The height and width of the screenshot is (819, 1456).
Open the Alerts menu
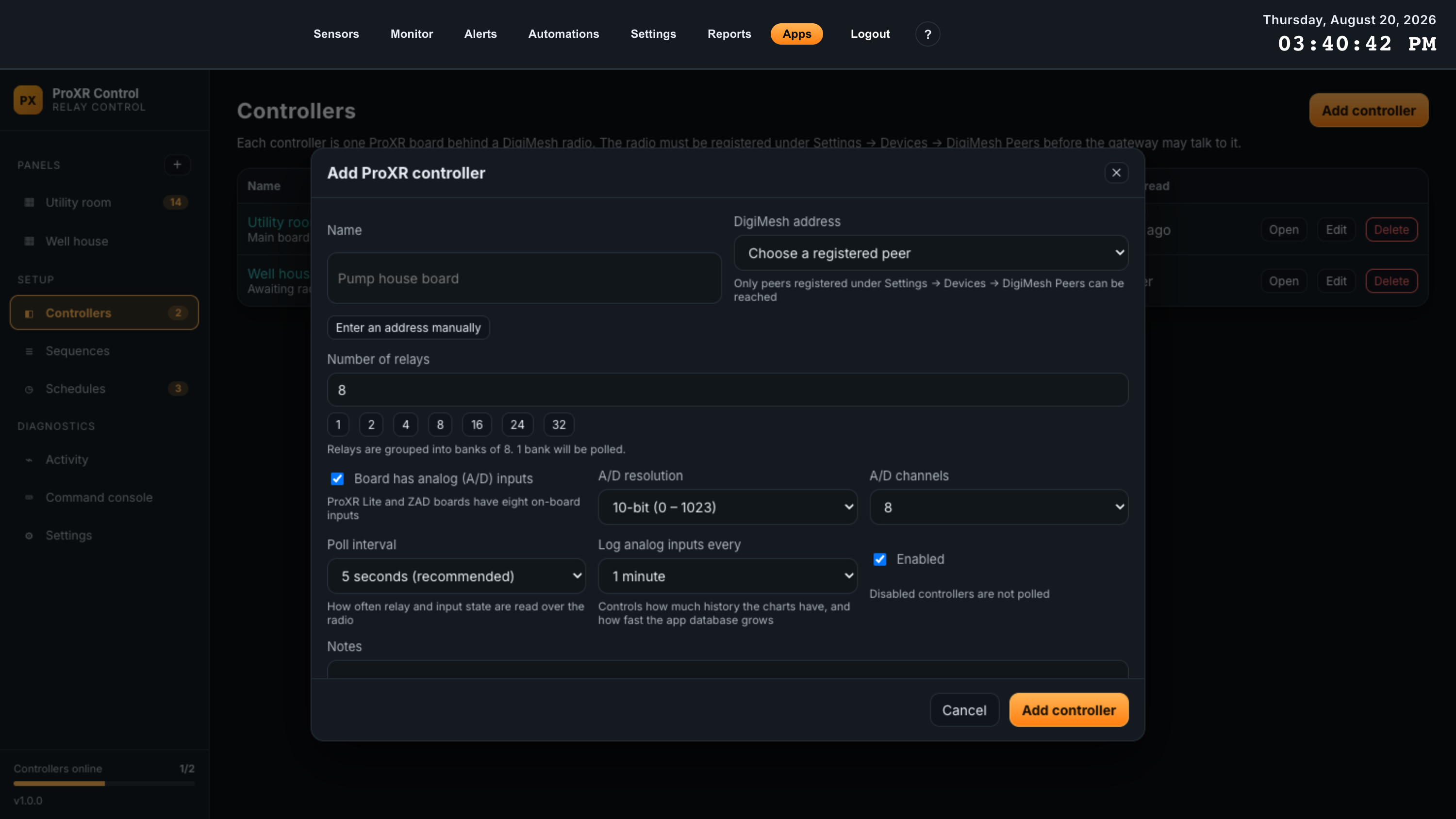click(480, 34)
